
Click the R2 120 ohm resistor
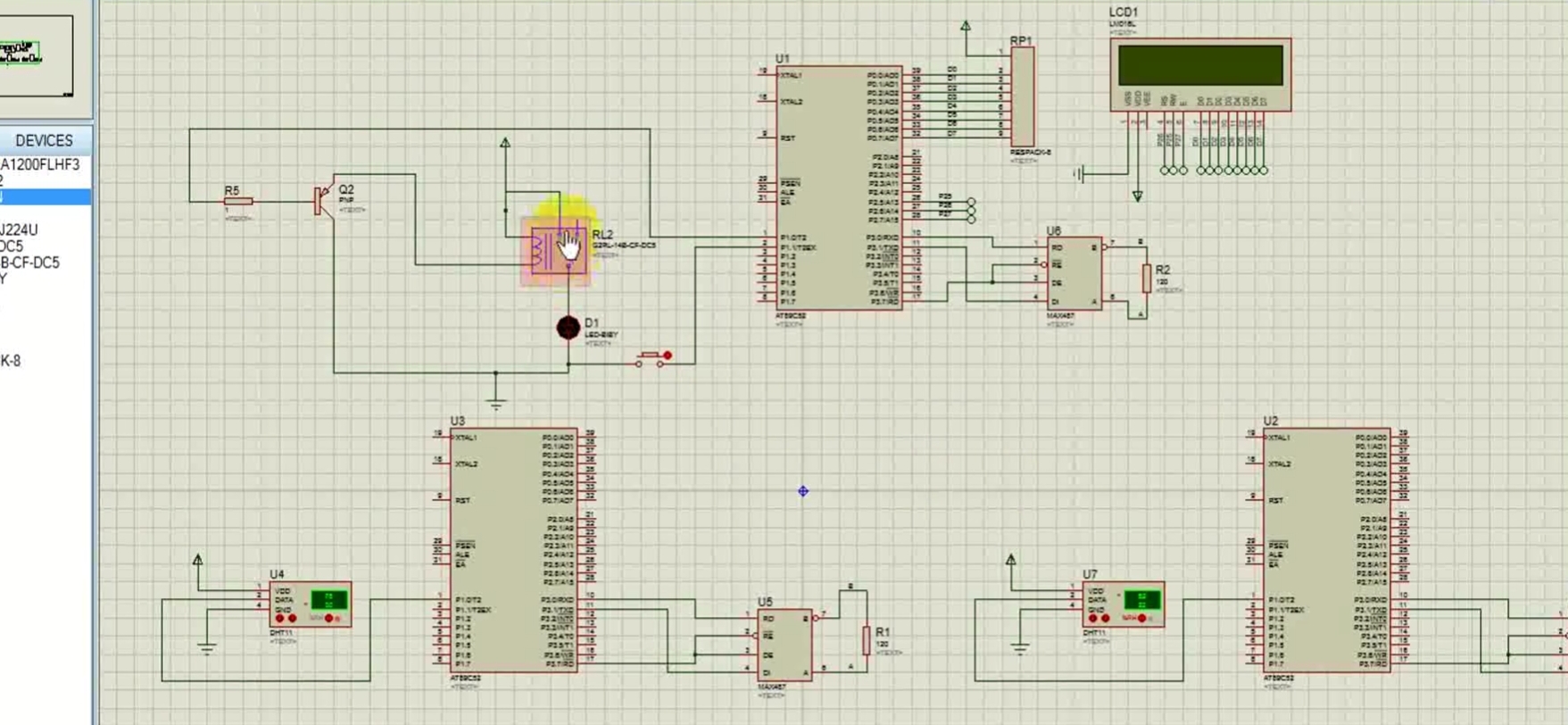[x=1147, y=279]
